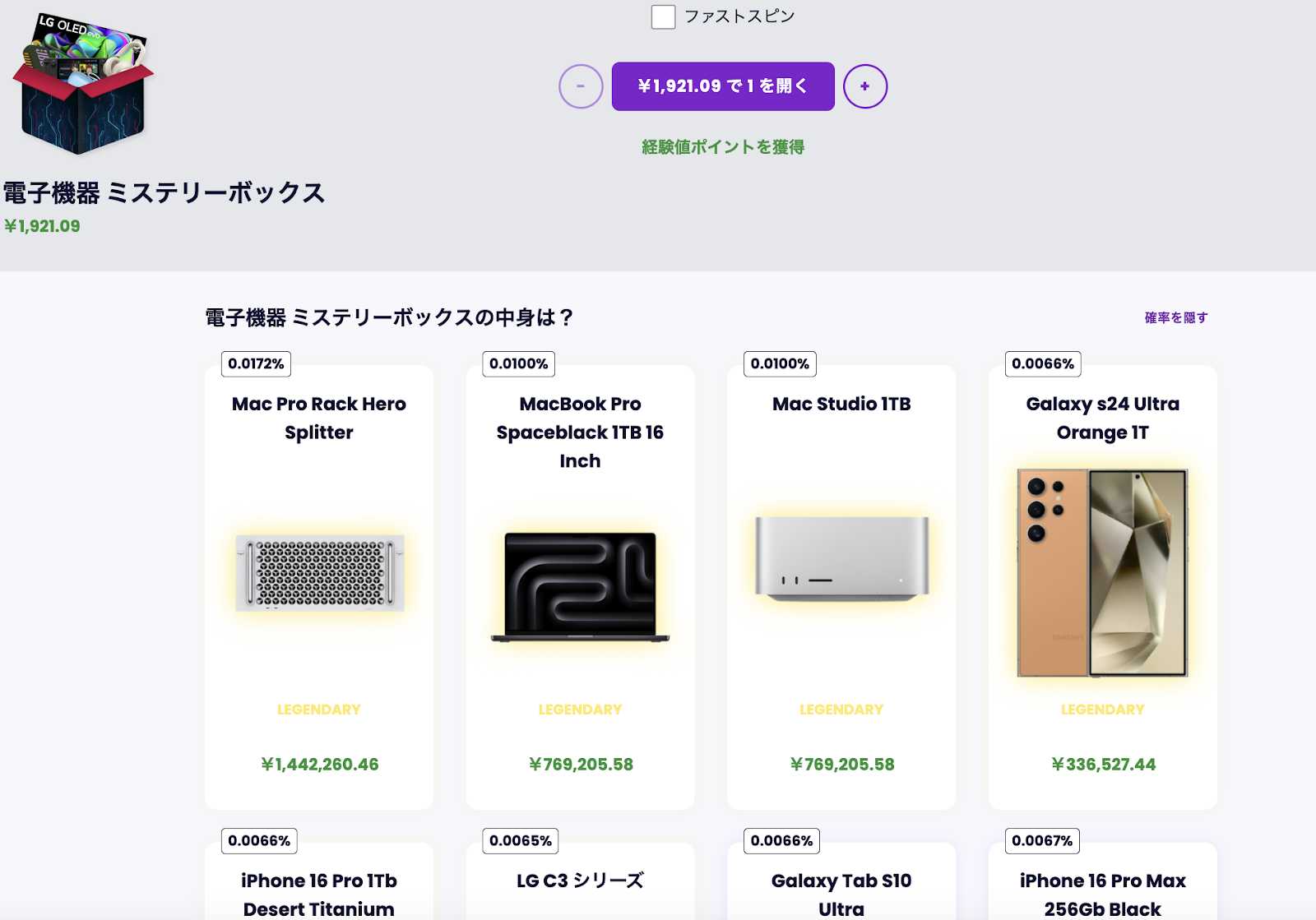Click the iPhone 16 Pro 1Tb Desert Titanium title
The image size is (1316, 920).
tap(319, 895)
